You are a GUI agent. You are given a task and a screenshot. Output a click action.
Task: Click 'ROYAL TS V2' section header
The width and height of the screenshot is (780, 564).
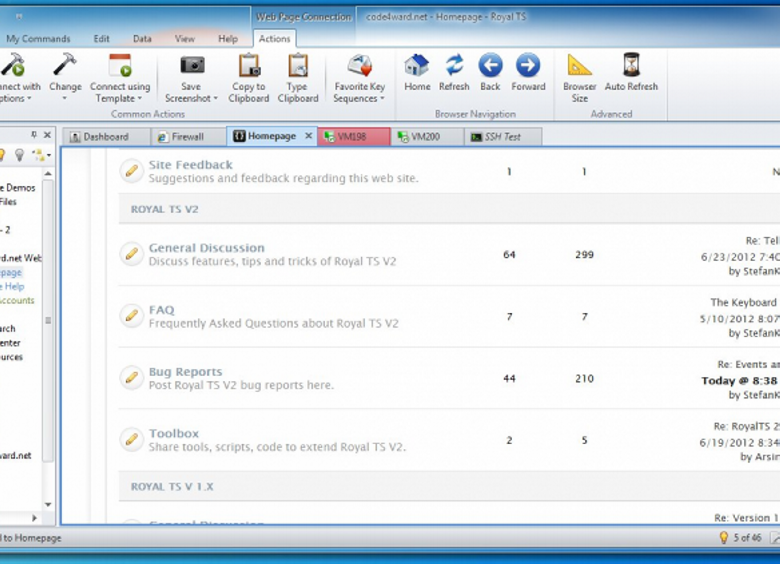(x=165, y=209)
